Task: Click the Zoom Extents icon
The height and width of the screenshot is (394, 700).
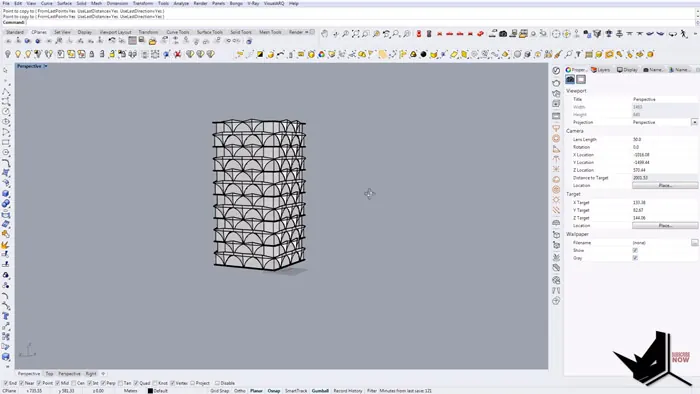Action: point(355,33)
